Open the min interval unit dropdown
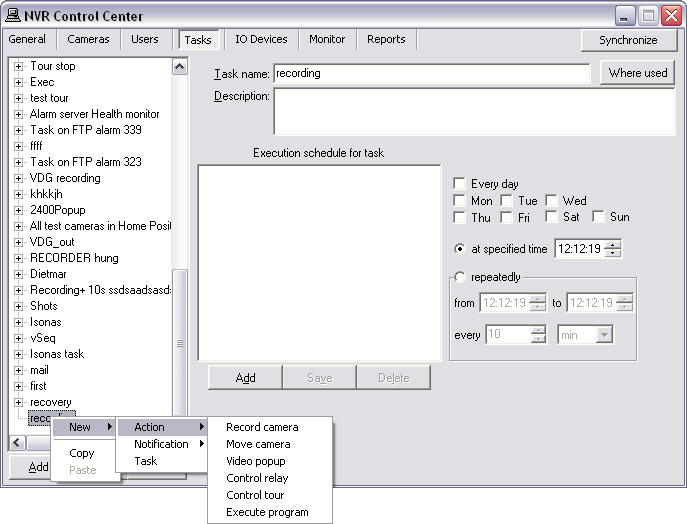 pyautogui.click(x=604, y=335)
